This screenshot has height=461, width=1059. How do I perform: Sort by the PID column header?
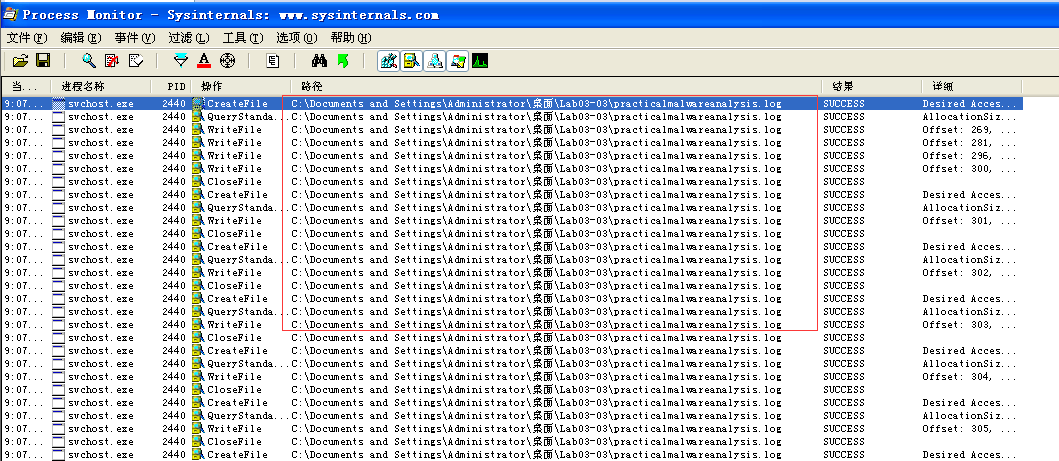click(x=172, y=86)
